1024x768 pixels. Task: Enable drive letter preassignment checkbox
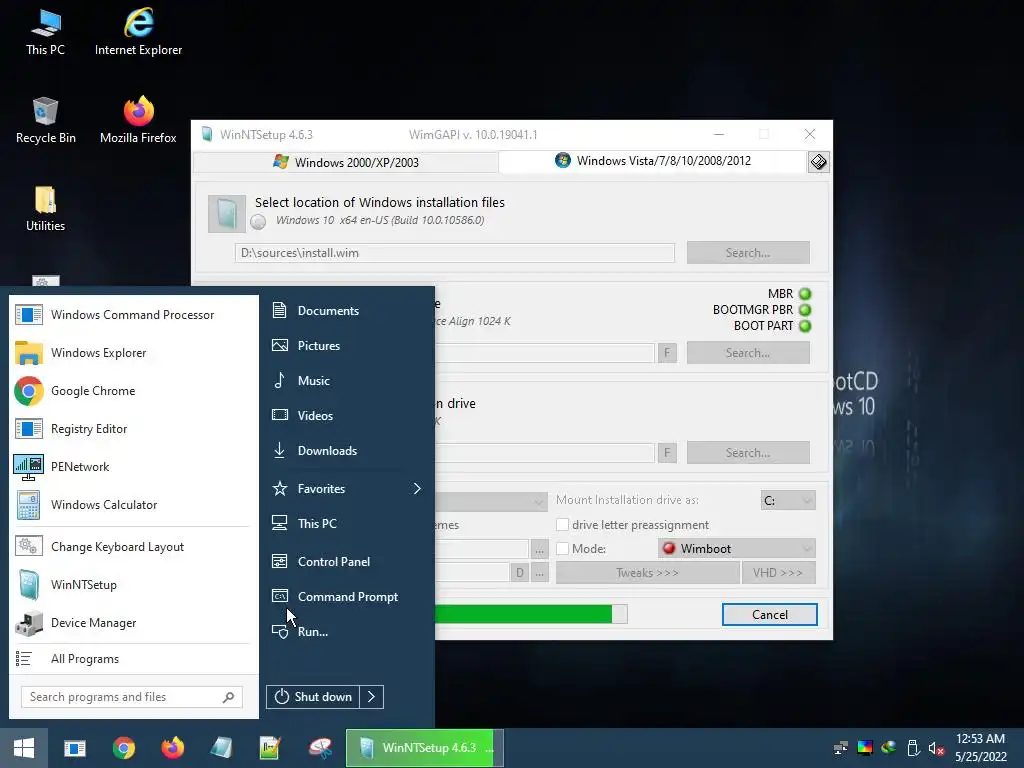click(x=562, y=524)
